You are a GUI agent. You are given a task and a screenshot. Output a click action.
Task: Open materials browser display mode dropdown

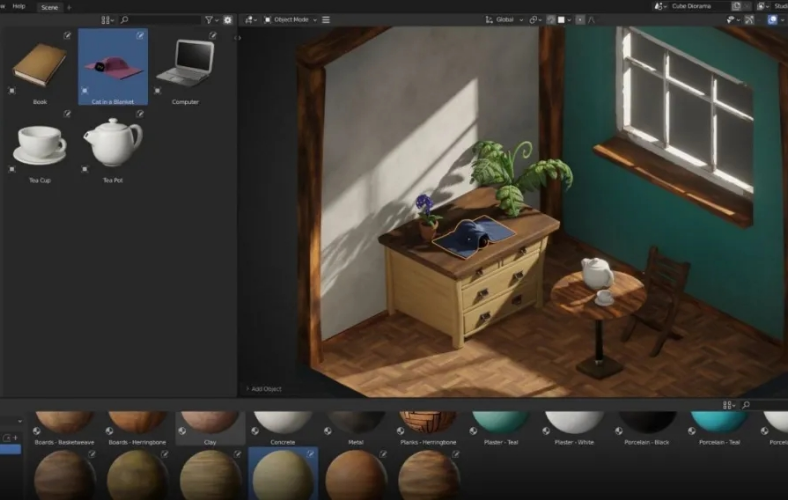coord(729,405)
